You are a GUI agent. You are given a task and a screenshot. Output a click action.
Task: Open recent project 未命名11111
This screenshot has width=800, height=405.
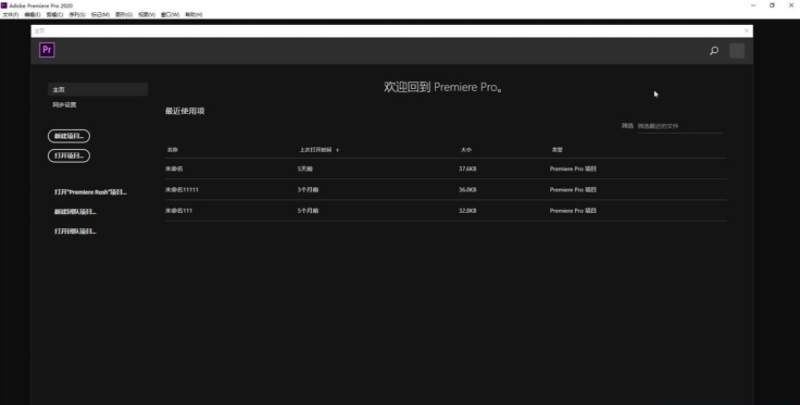tap(183, 189)
